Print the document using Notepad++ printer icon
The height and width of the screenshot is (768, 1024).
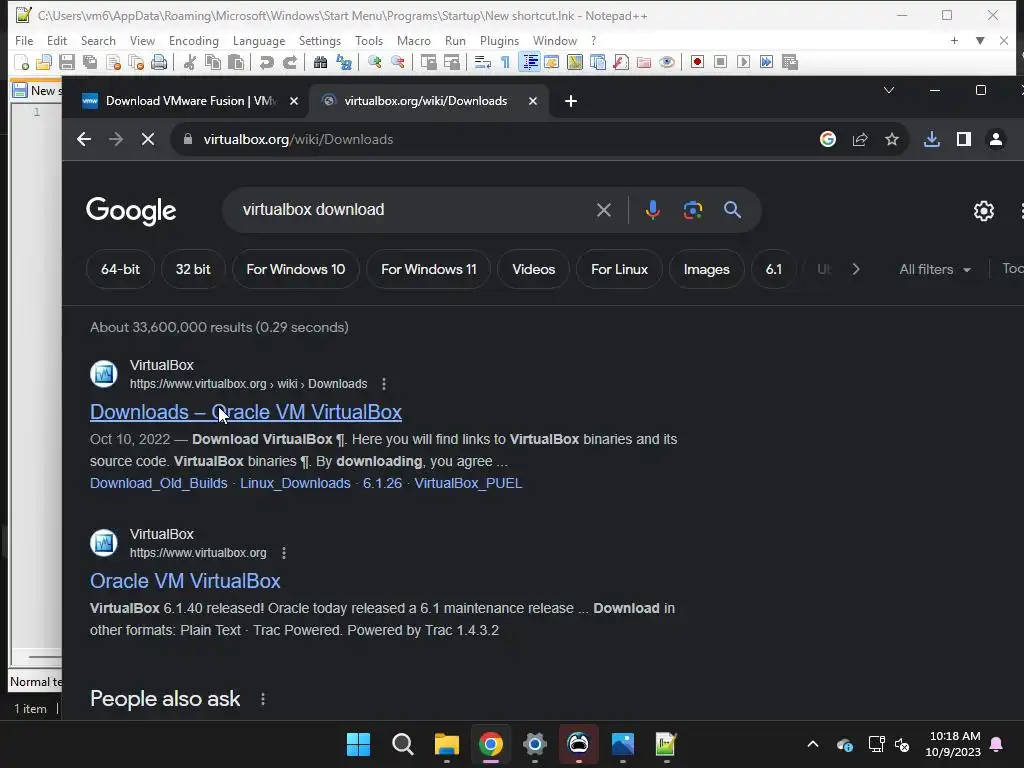point(159,62)
